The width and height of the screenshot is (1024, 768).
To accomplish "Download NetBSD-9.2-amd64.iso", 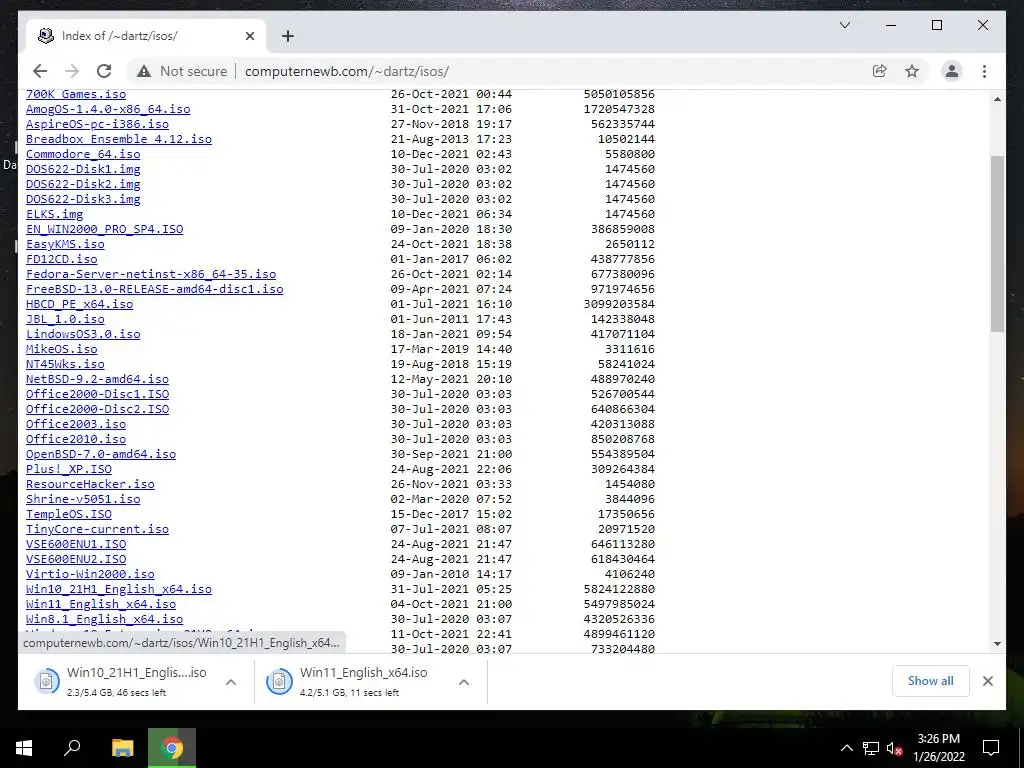I will point(97,379).
